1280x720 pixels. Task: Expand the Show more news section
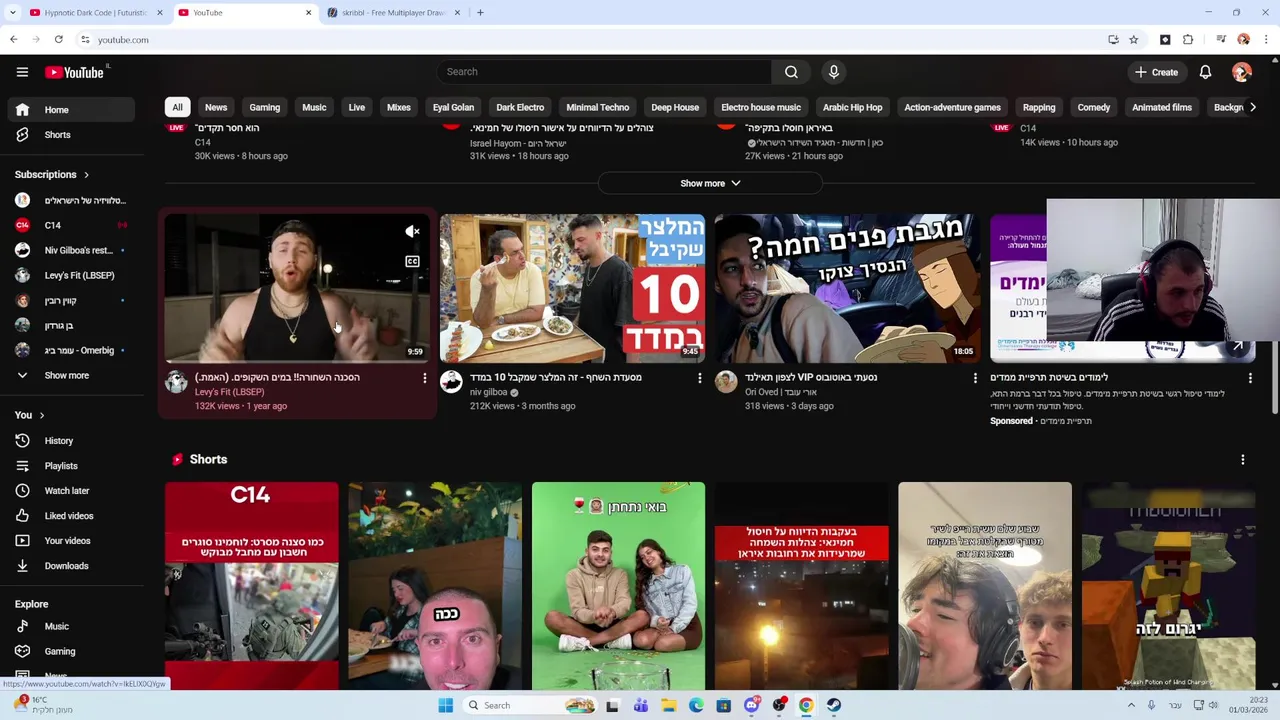(710, 184)
